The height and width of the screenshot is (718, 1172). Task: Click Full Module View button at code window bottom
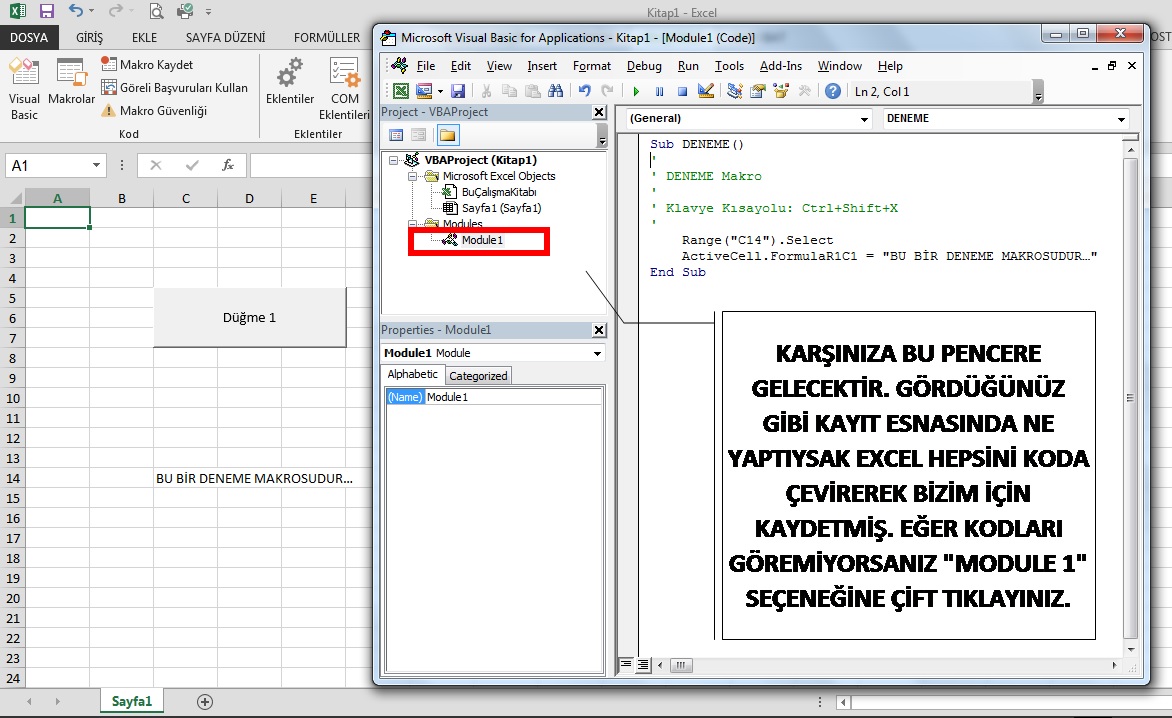pyautogui.click(x=642, y=664)
